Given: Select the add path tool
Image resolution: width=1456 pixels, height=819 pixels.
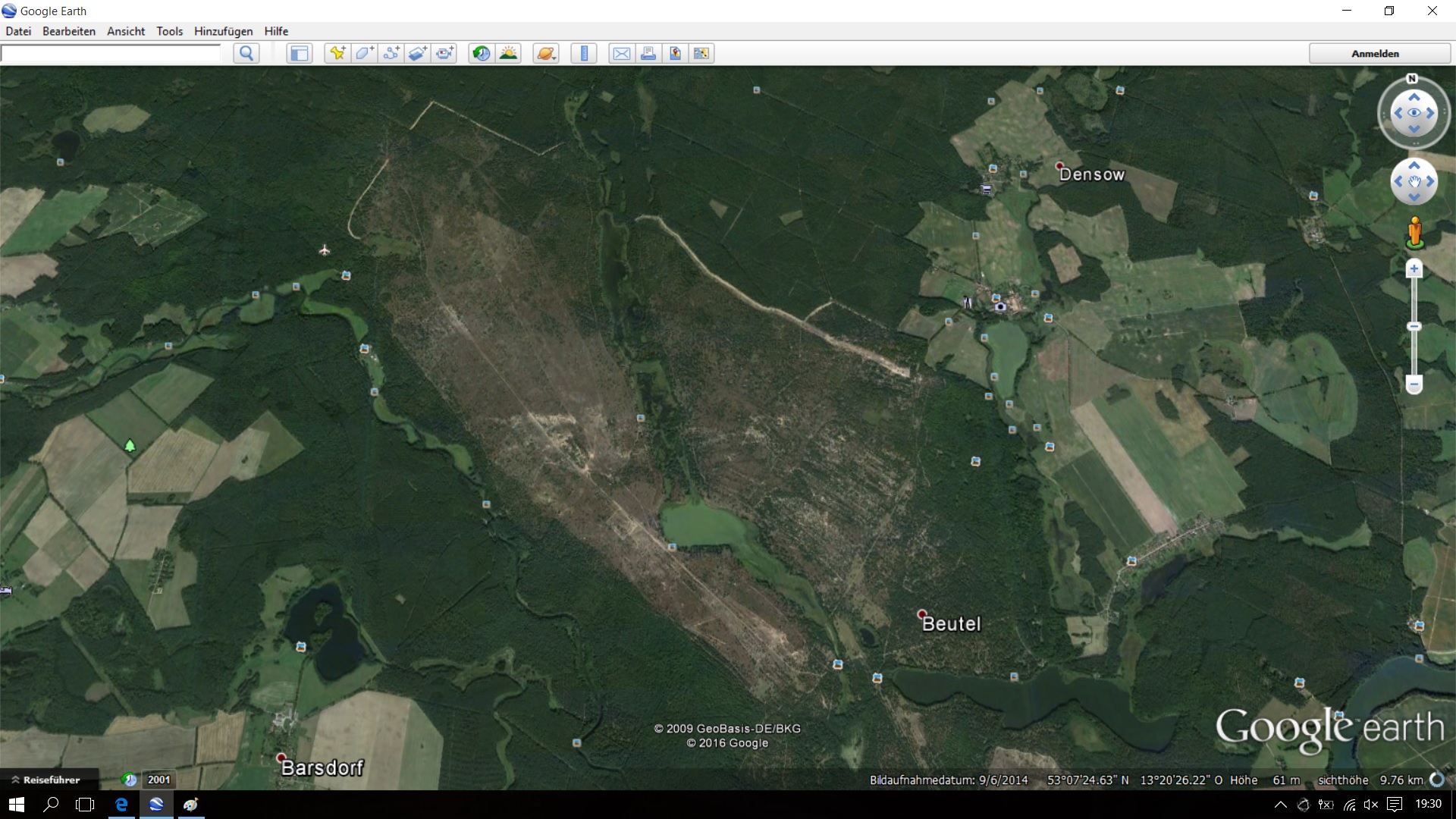Looking at the screenshot, I should pos(391,53).
